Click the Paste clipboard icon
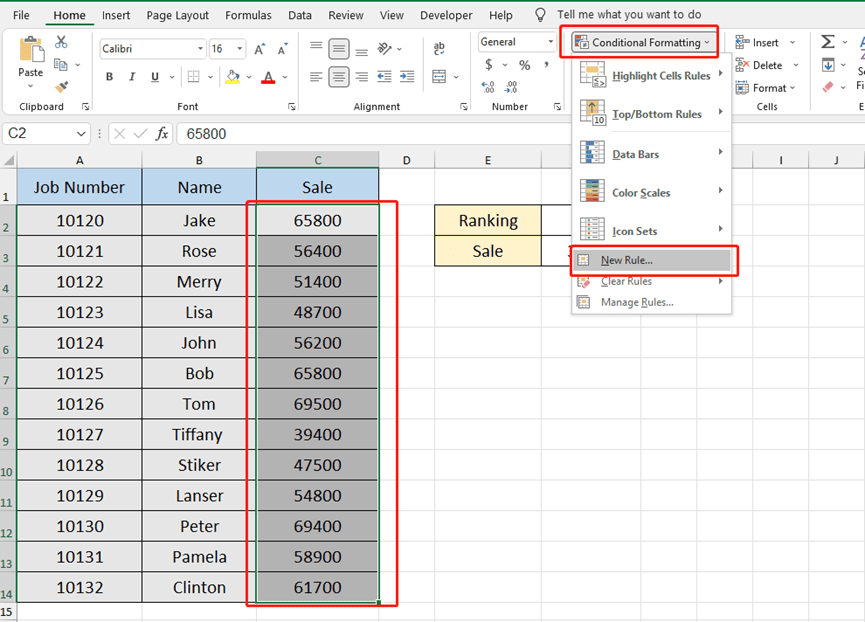Viewport: 865px width, 622px height. click(31, 49)
